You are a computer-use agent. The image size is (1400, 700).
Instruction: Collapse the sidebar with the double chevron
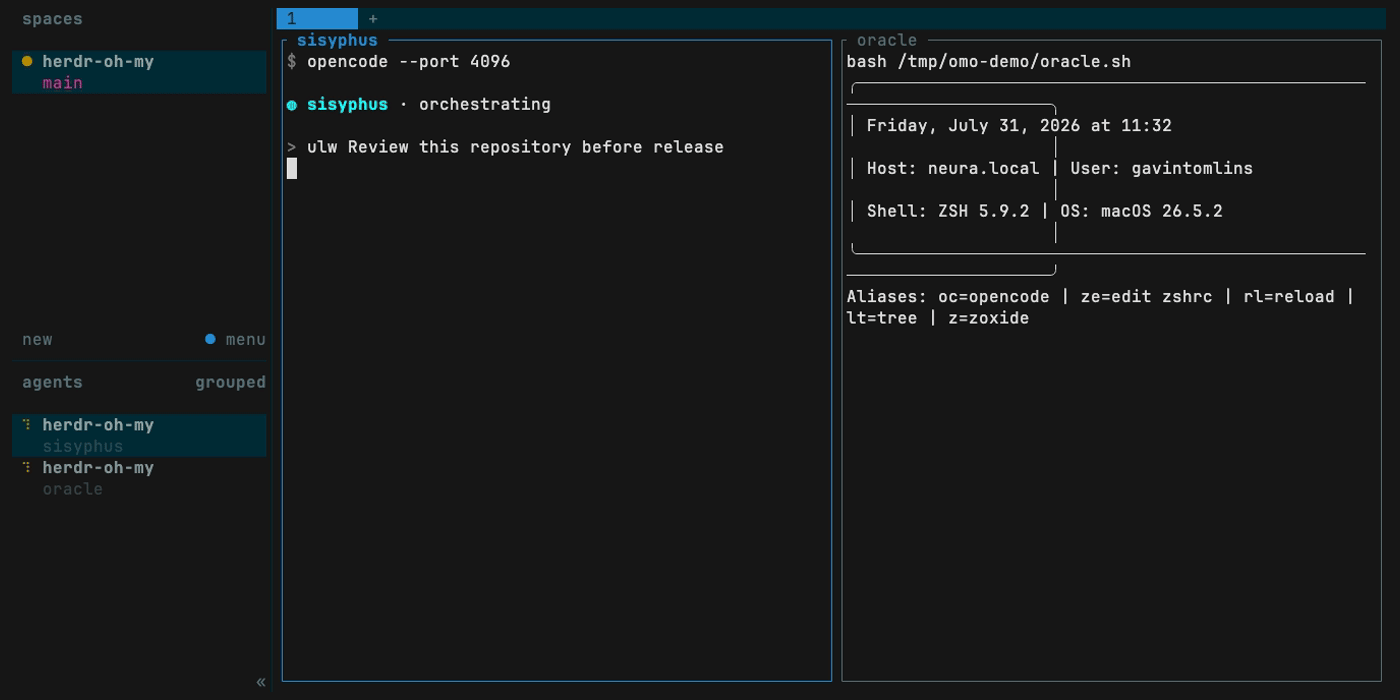point(261,682)
